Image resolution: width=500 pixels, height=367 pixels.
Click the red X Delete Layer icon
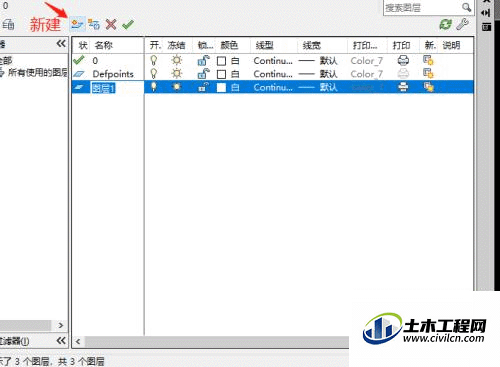pos(111,24)
